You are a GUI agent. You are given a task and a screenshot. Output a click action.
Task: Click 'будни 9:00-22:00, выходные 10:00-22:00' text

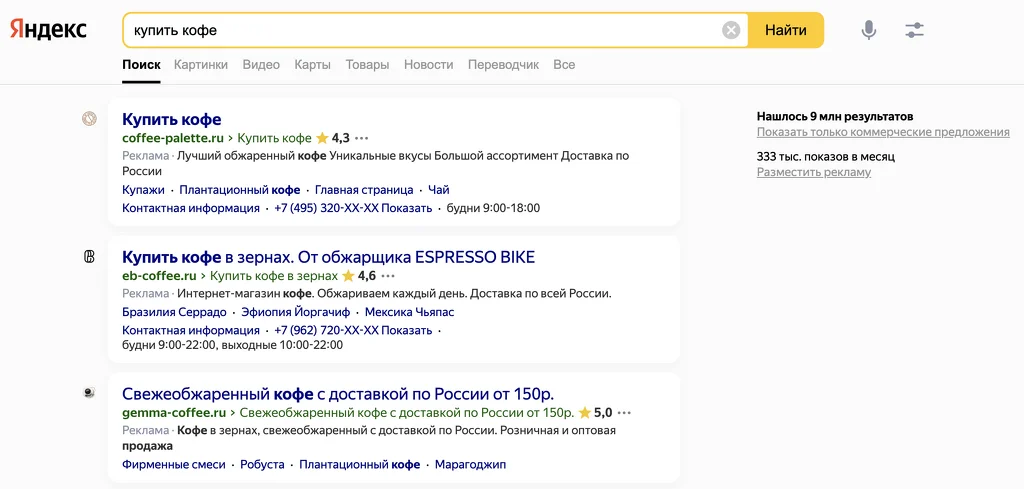pyautogui.click(x=232, y=345)
